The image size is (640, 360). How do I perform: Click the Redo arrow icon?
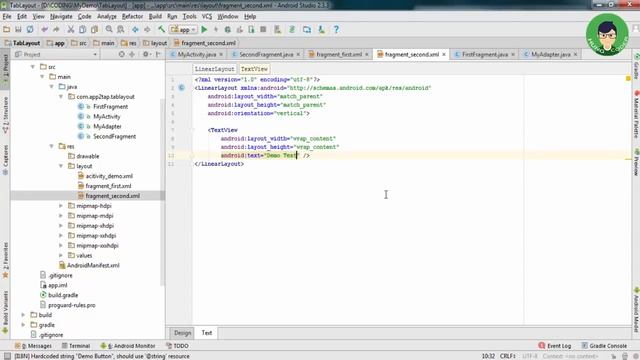[56, 29]
